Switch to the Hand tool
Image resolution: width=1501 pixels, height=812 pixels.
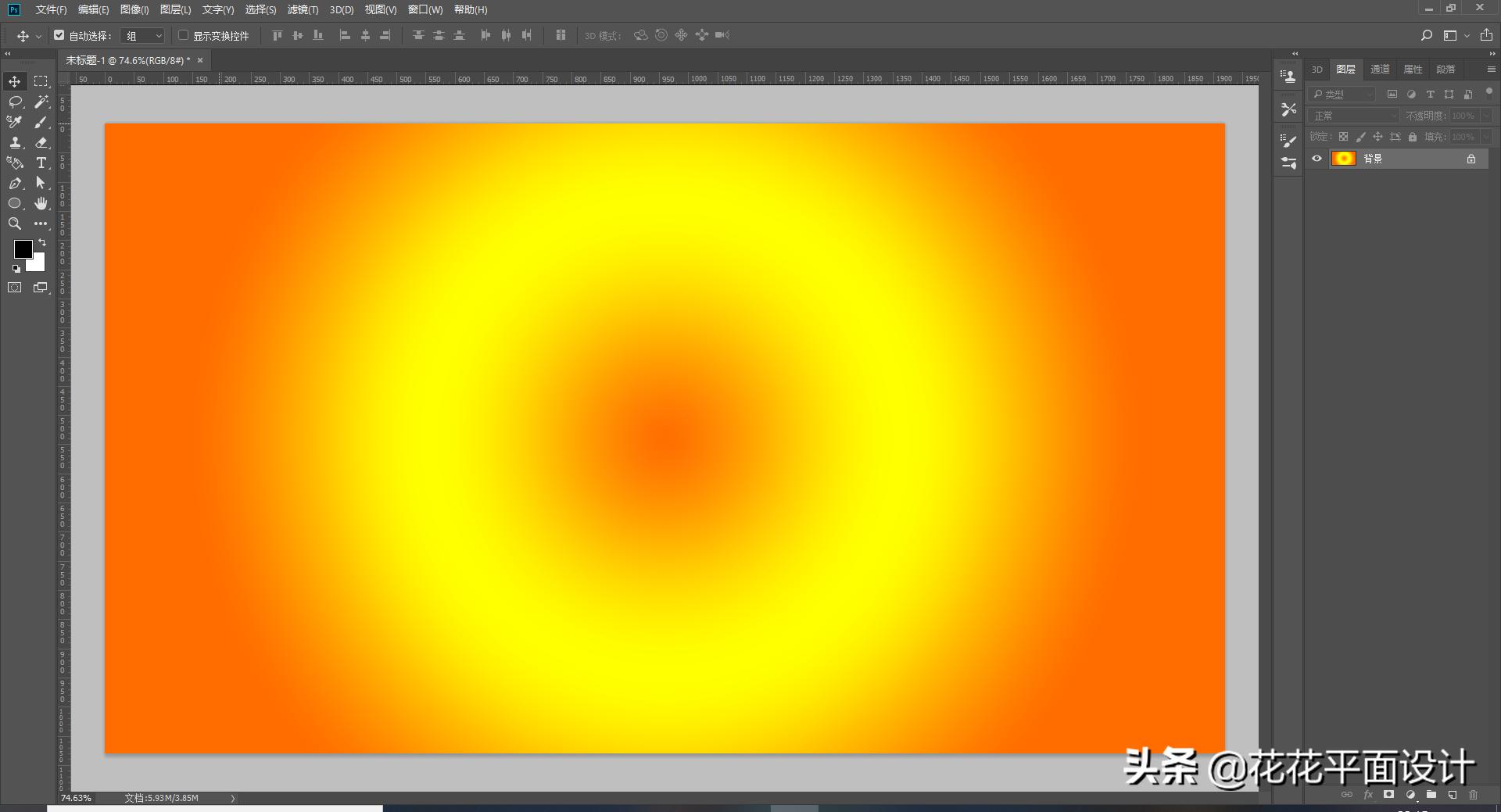[x=41, y=203]
